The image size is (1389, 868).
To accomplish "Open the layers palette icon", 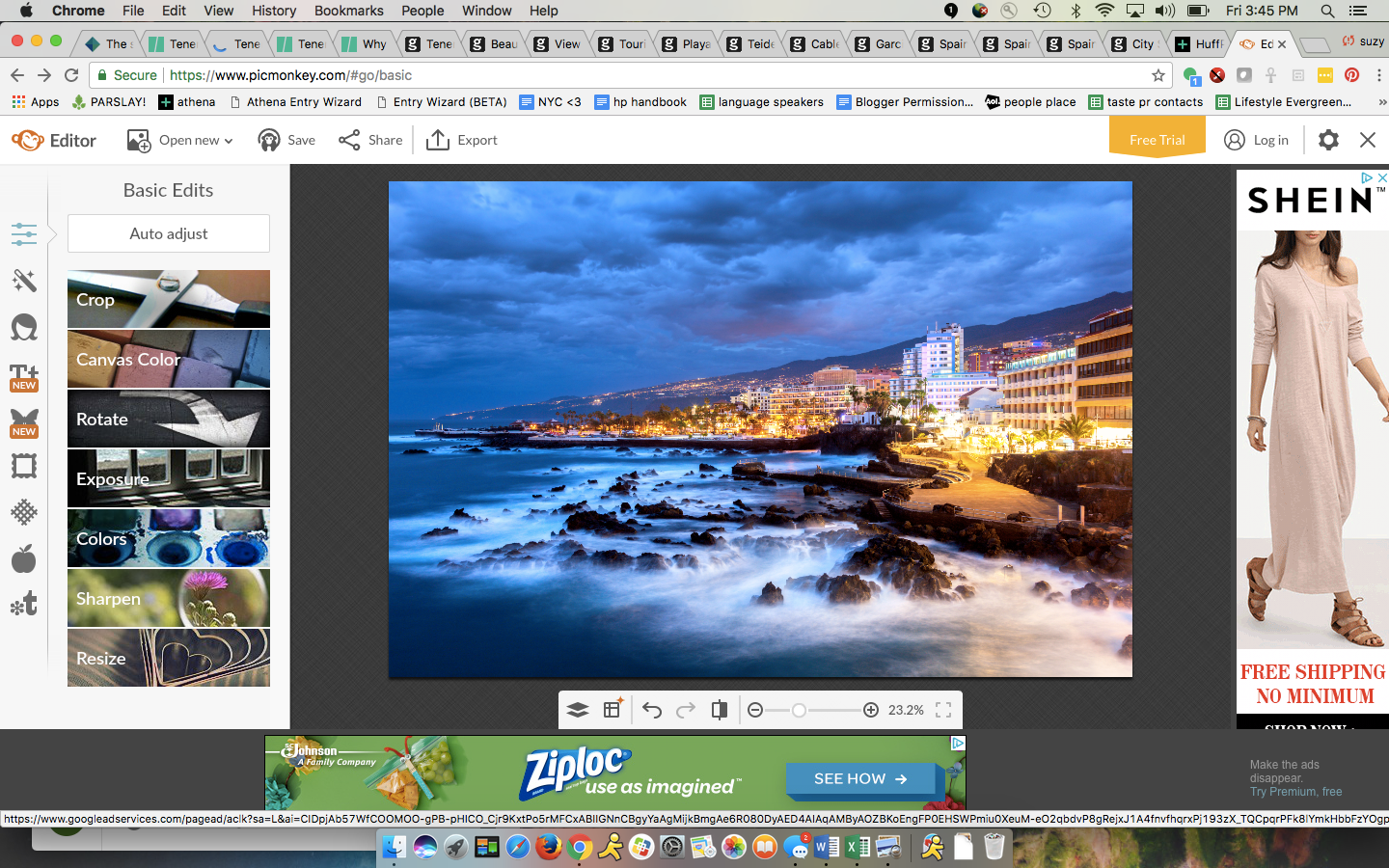I will 578,711.
